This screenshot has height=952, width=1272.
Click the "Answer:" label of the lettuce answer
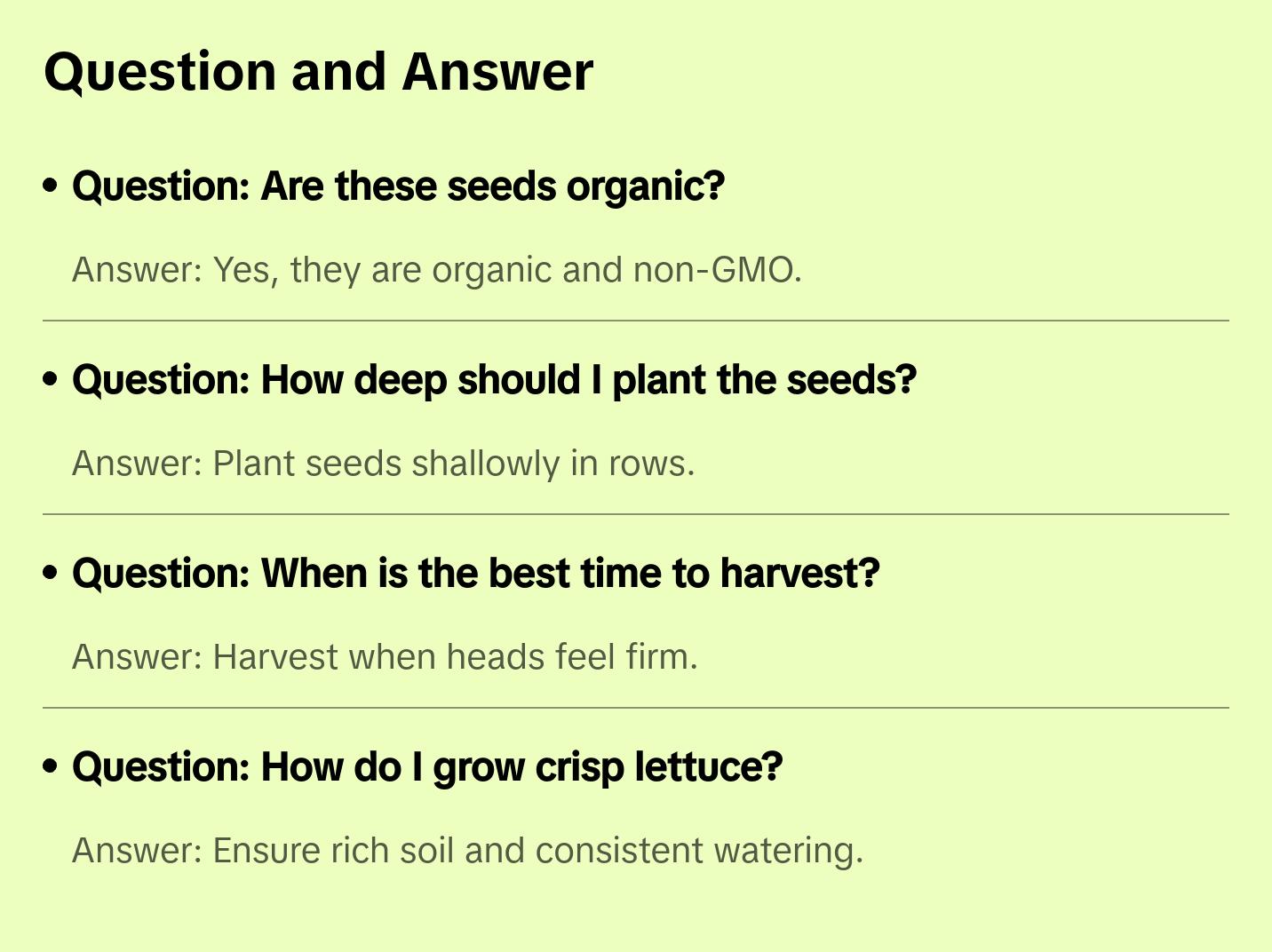(138, 851)
